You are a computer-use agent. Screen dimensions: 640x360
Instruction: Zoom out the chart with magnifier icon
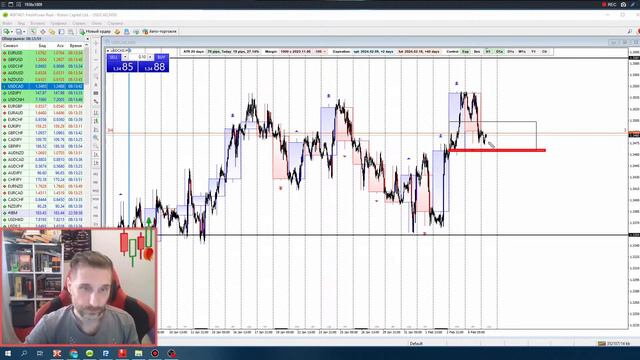click(x=96, y=146)
